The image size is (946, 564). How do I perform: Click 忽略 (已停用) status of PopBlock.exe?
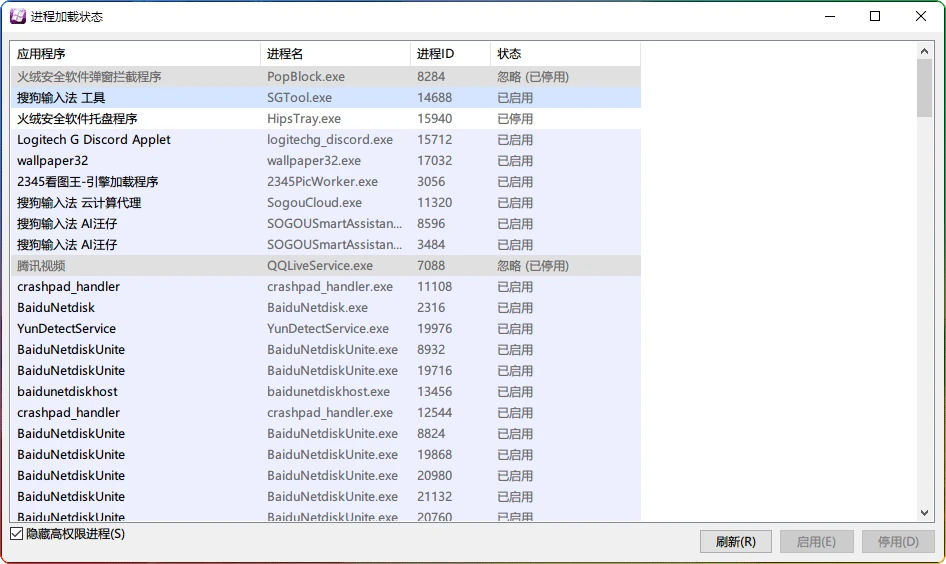click(x=533, y=77)
